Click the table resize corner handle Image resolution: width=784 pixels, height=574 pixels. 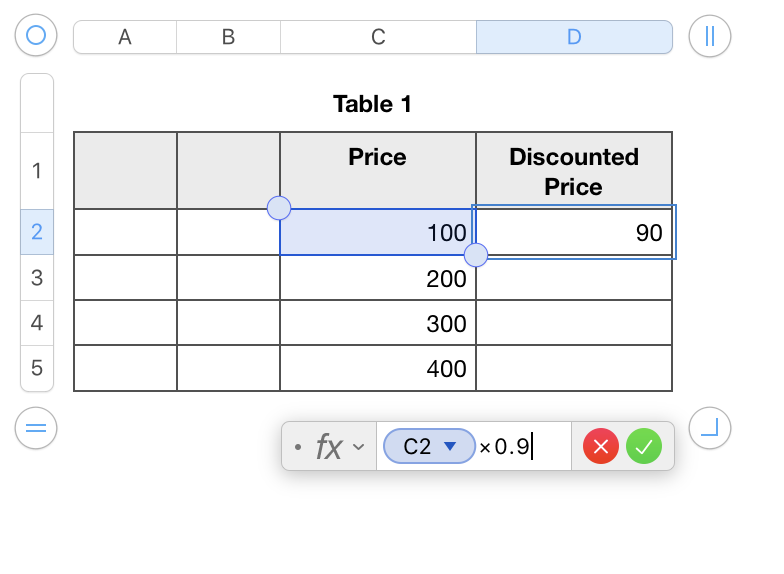pyautogui.click(x=710, y=429)
